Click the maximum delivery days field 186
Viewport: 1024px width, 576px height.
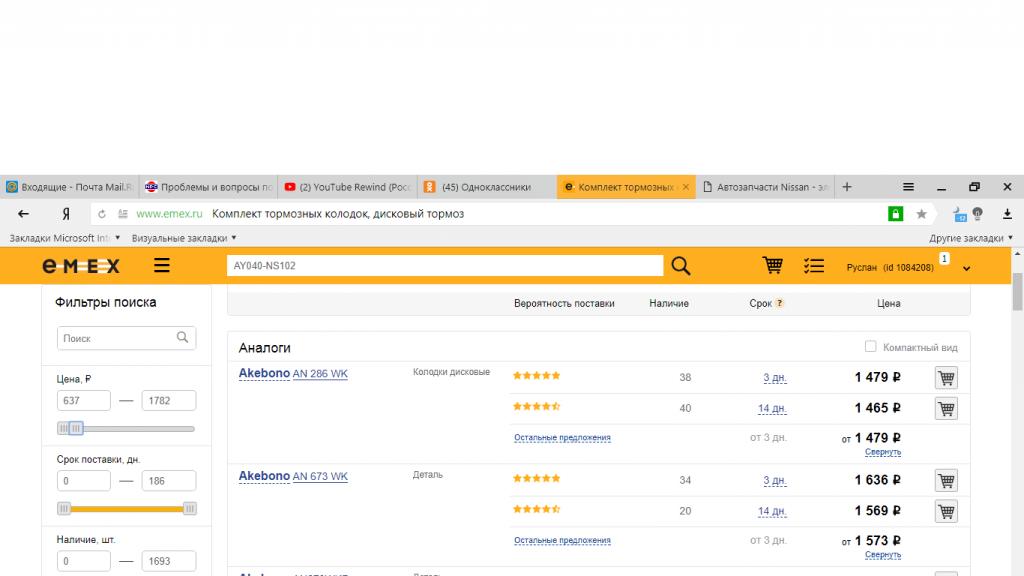tap(168, 481)
